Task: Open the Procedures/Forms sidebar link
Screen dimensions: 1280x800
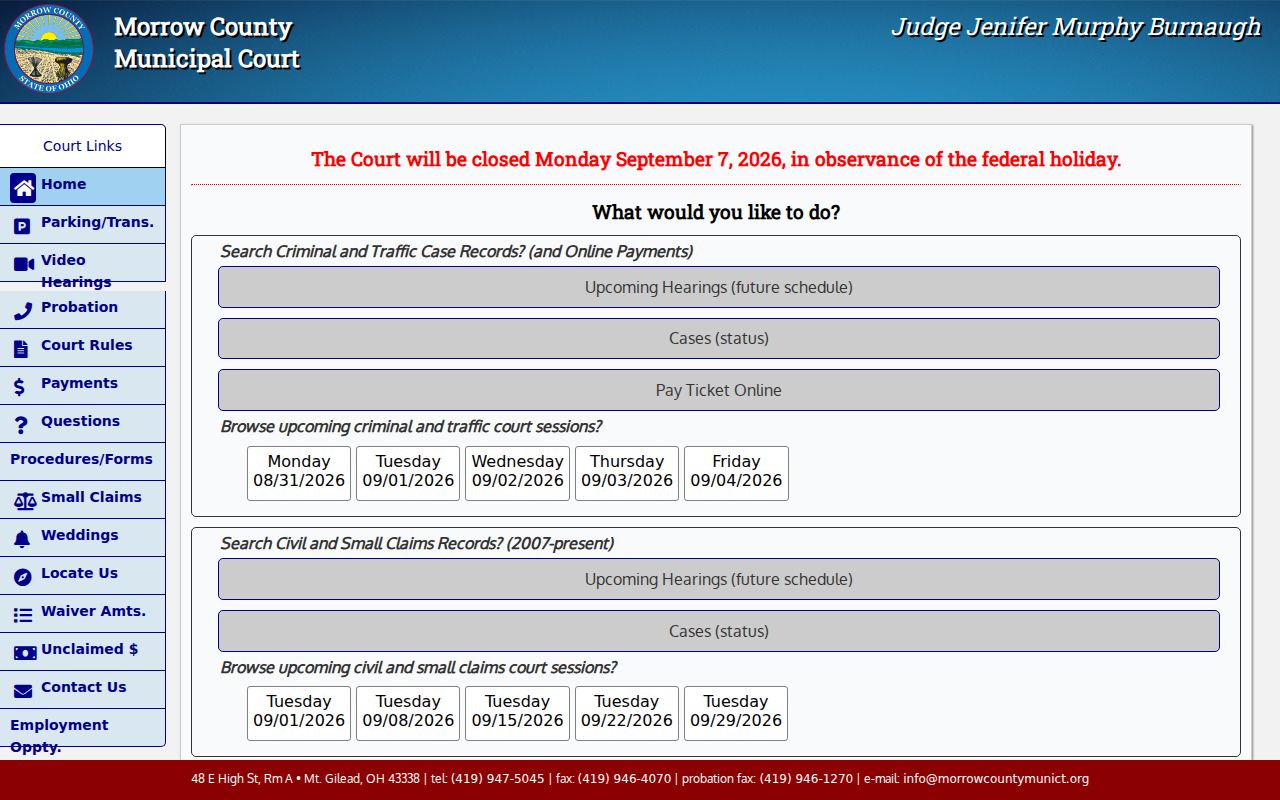Action: 82,461
